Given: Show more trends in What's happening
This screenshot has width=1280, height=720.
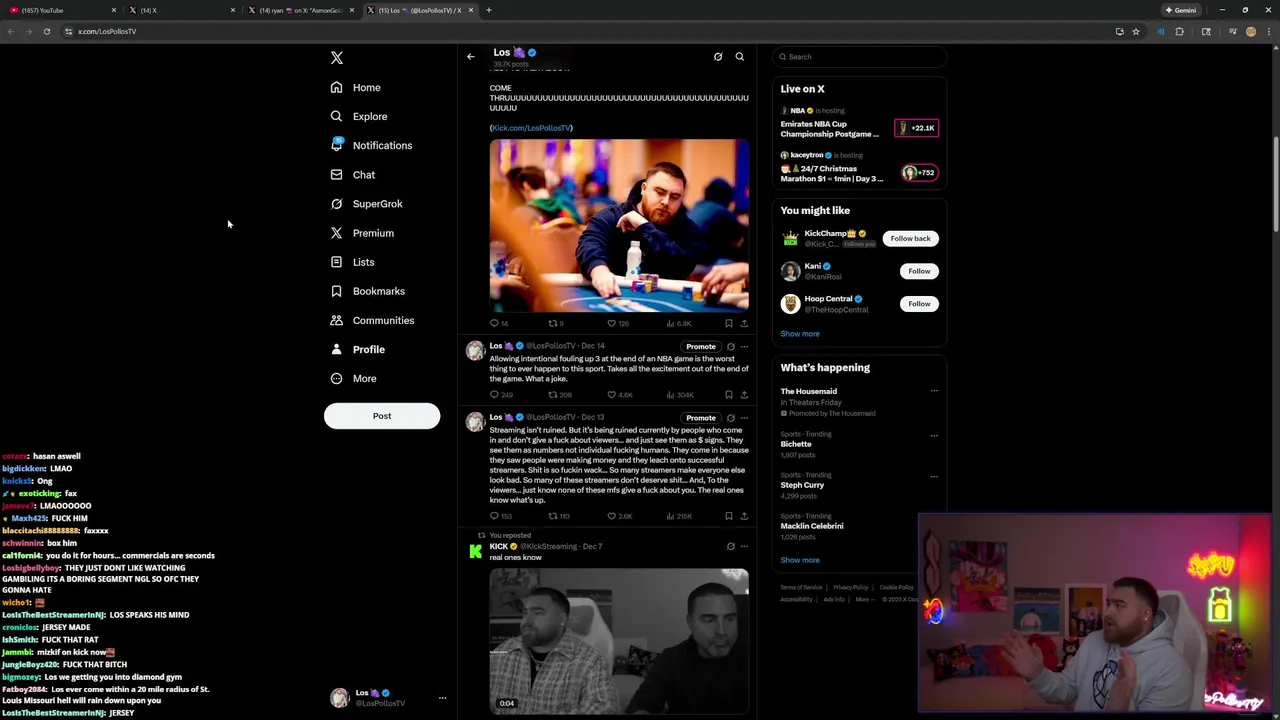Looking at the screenshot, I should click(x=800, y=560).
